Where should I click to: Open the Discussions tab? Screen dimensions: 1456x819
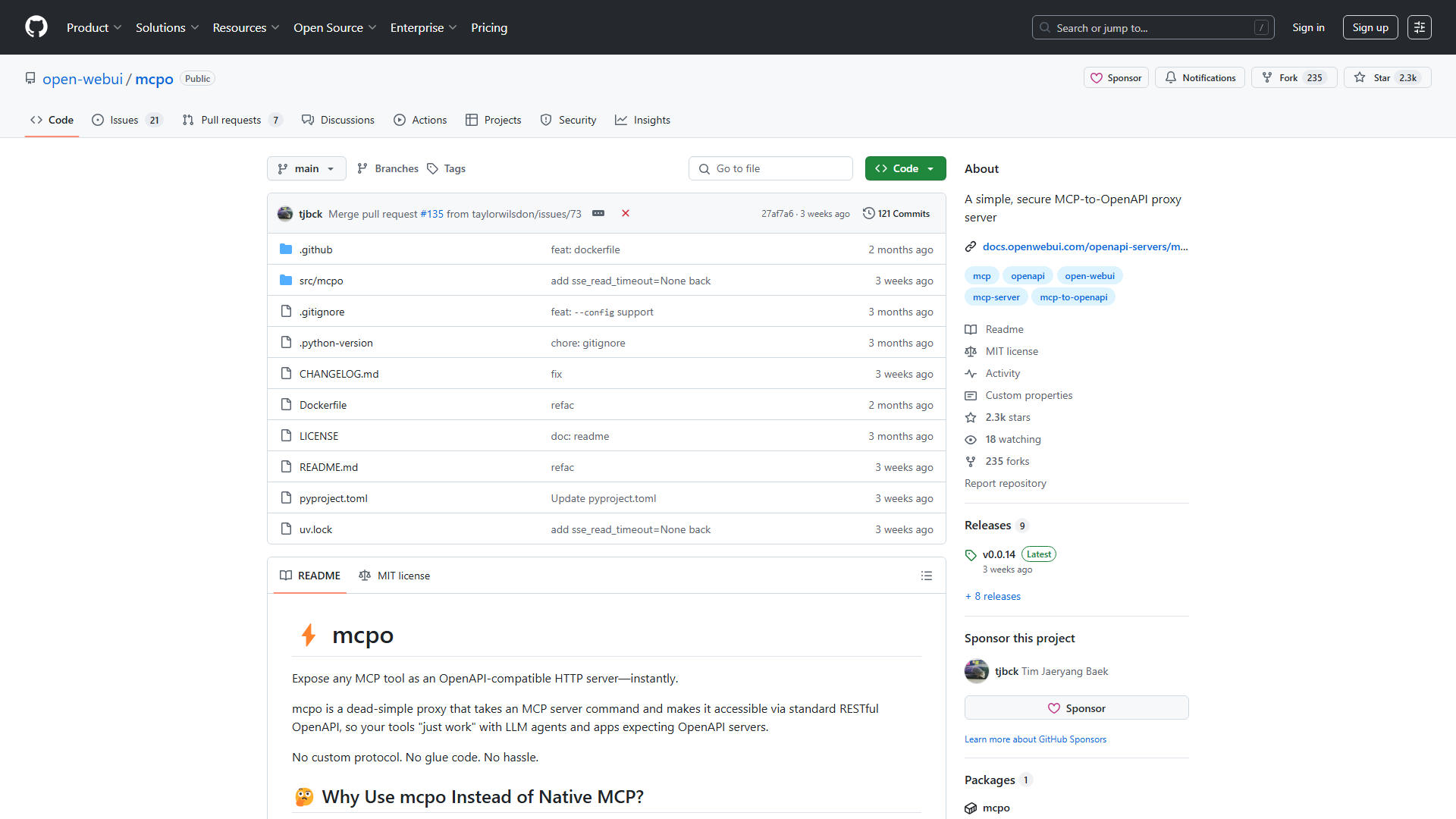tap(338, 120)
